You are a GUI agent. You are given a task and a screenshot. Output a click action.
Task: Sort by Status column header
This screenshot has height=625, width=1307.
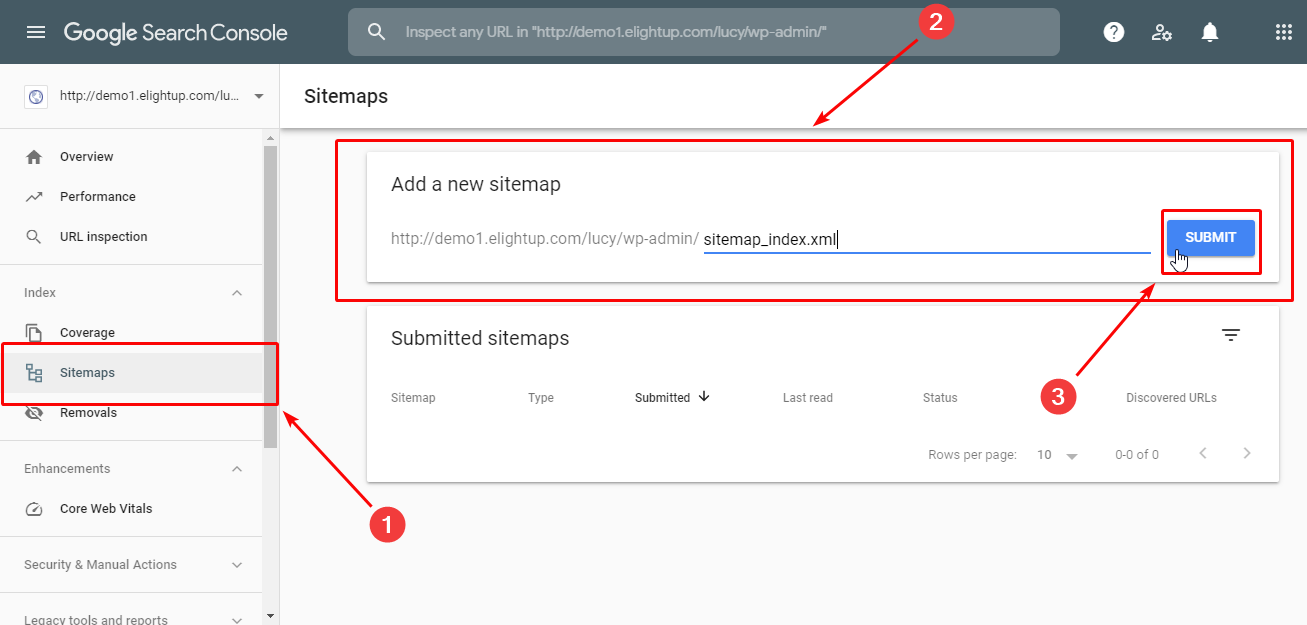(x=940, y=398)
